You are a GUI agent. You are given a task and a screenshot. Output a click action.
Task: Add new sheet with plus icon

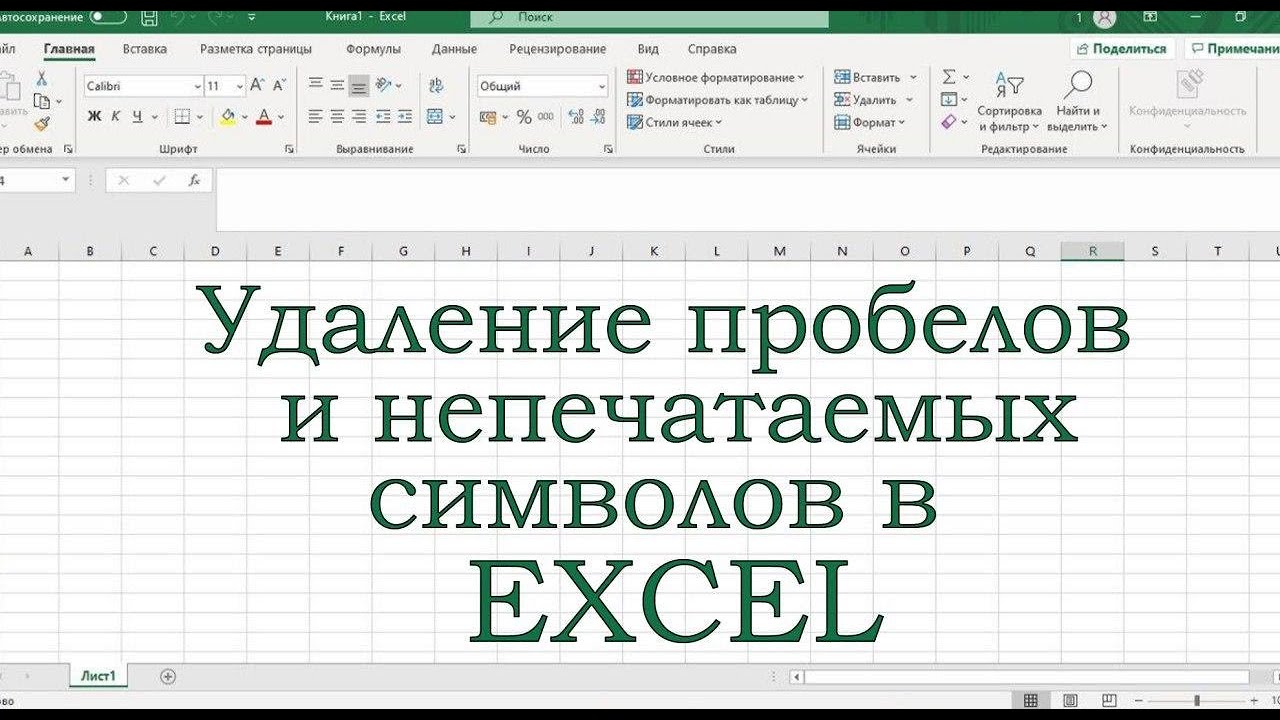[x=168, y=676]
